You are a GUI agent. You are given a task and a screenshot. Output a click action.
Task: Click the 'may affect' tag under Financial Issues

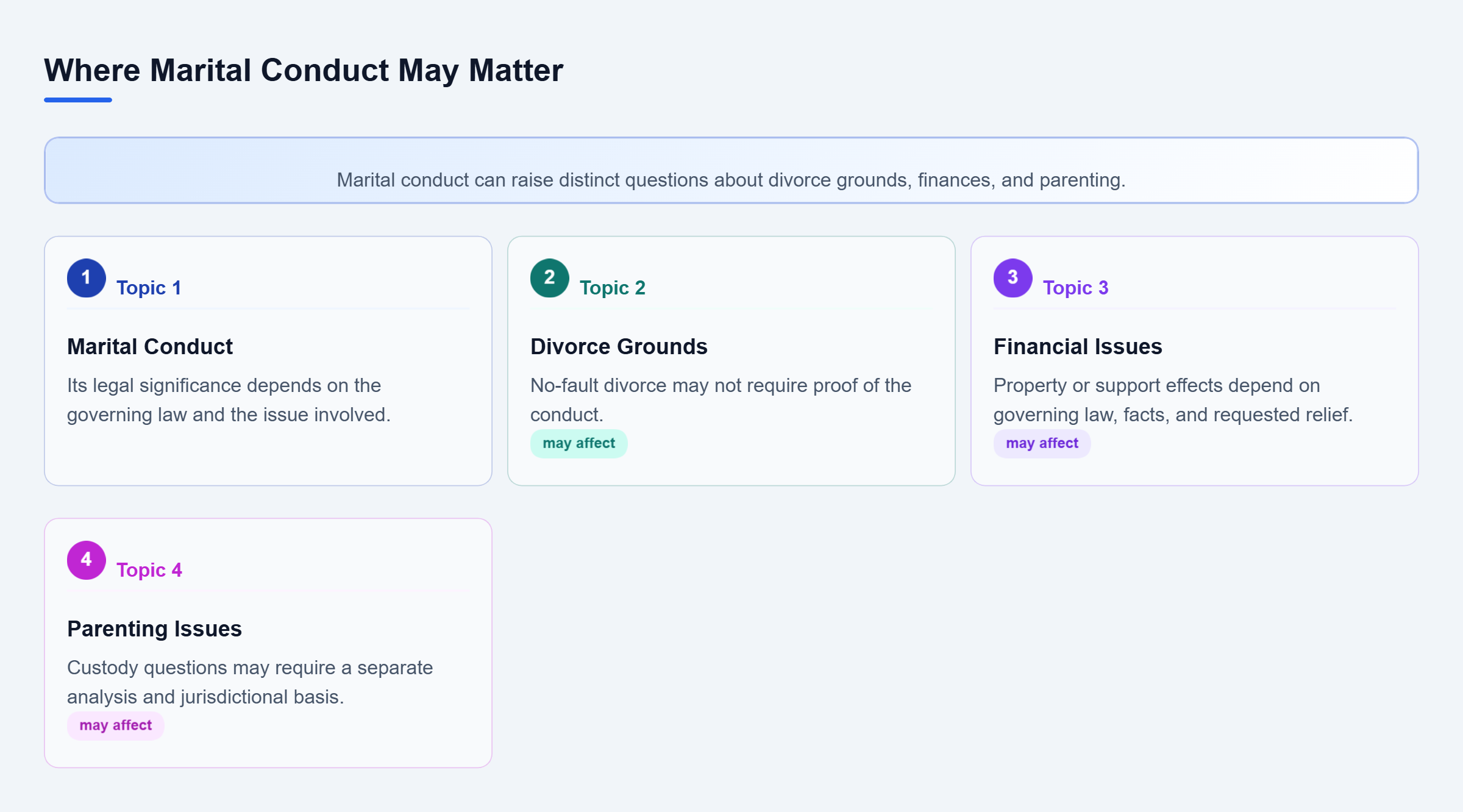[1042, 443]
